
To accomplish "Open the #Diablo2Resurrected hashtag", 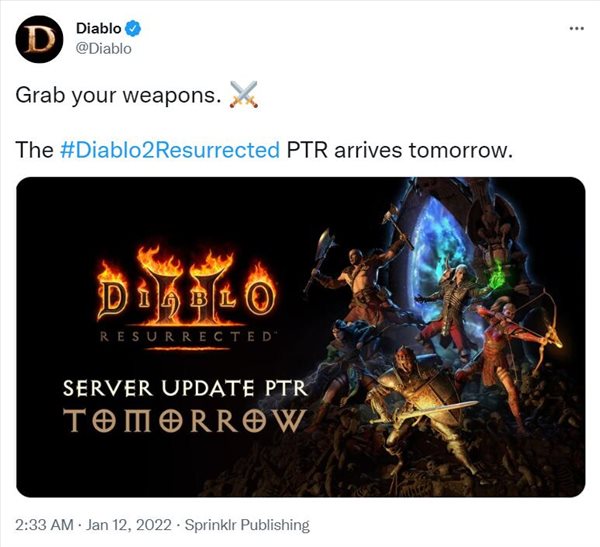I will coord(170,150).
